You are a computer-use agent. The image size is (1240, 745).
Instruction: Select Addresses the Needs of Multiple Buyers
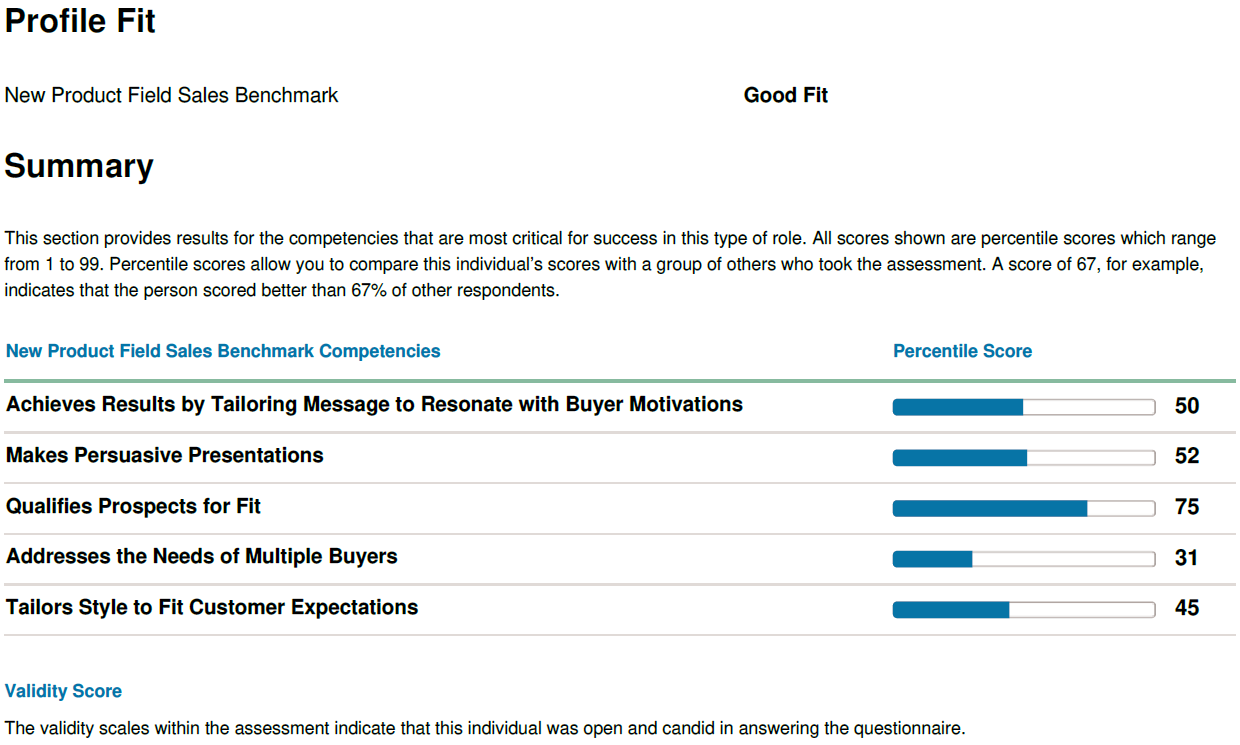point(202,557)
